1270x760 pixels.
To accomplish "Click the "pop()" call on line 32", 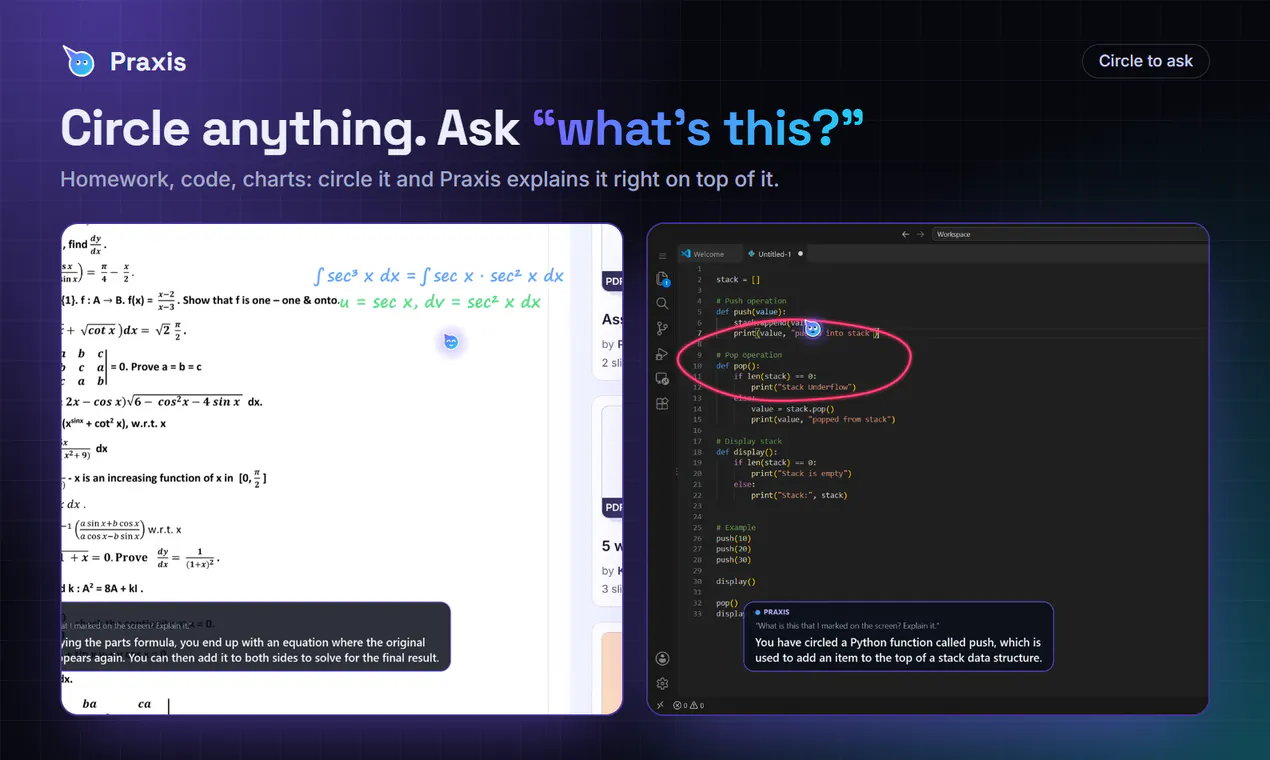I will 727,603.
